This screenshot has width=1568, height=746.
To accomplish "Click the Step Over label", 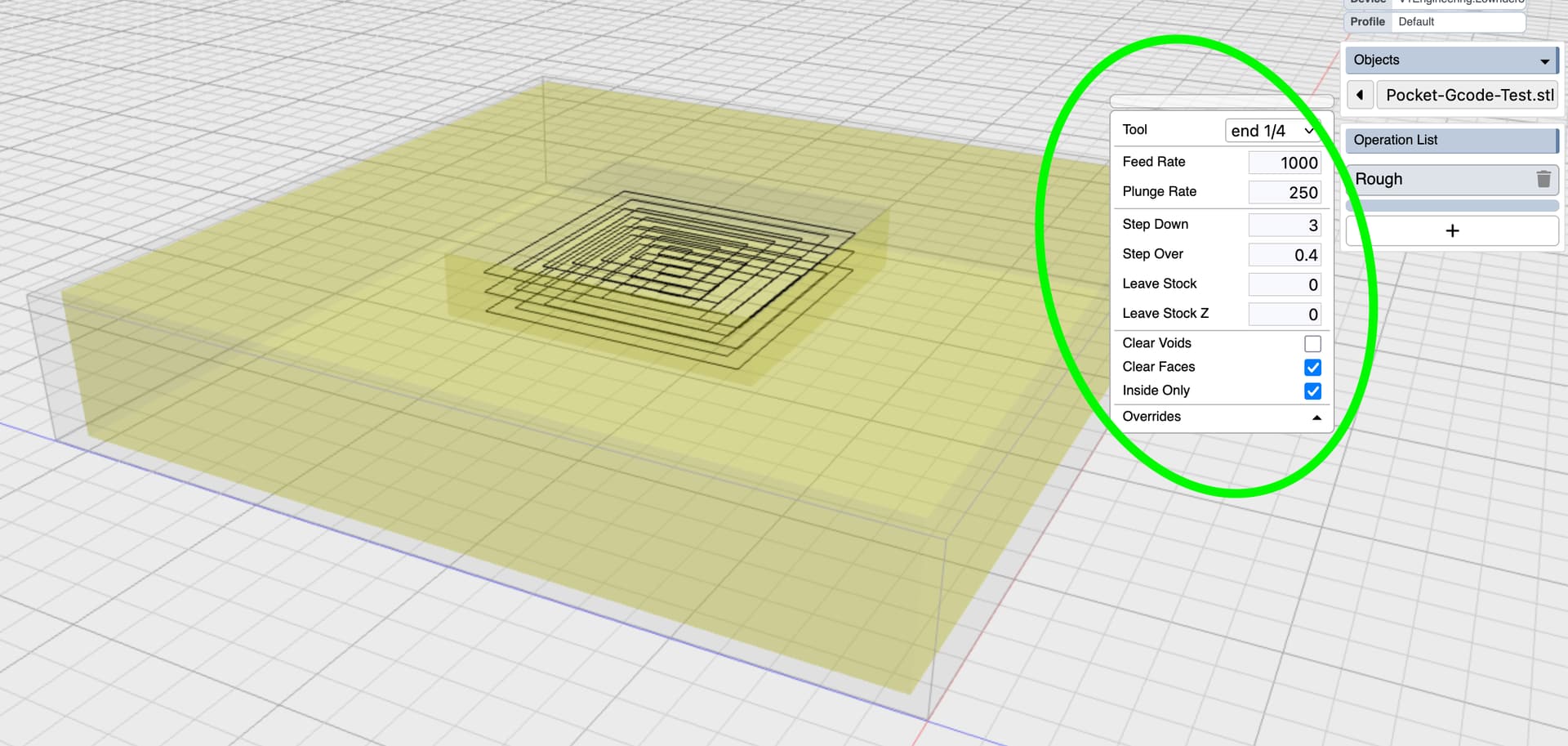I will click(1152, 254).
